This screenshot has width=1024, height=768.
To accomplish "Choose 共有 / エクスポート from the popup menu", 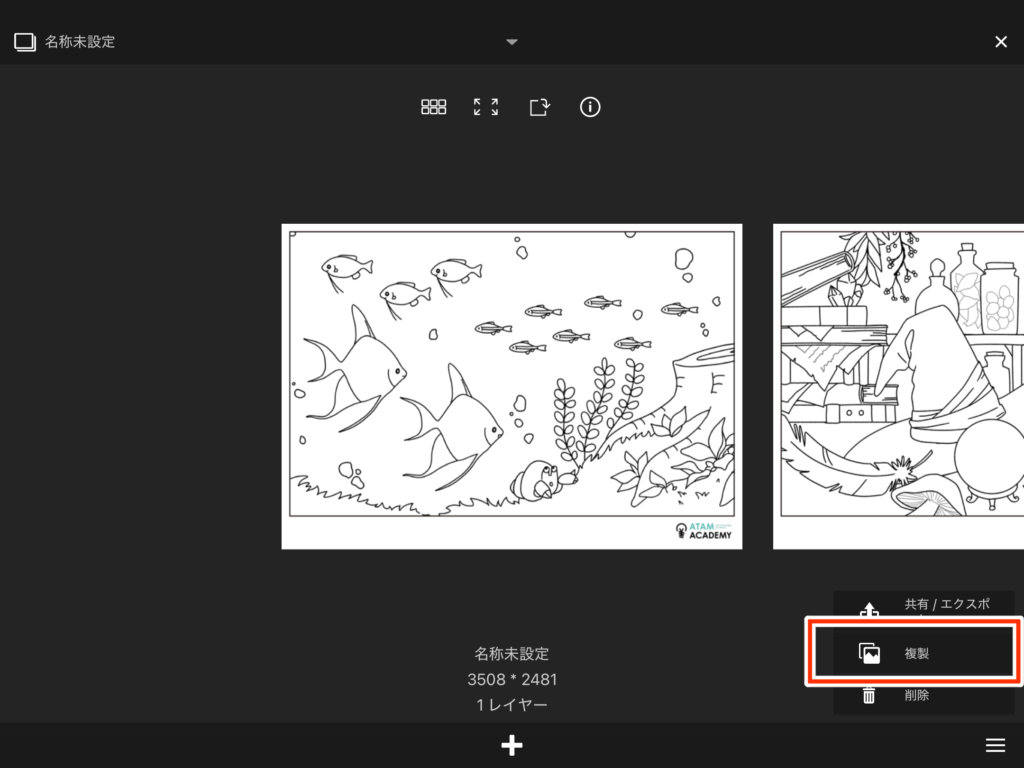I will coord(946,605).
